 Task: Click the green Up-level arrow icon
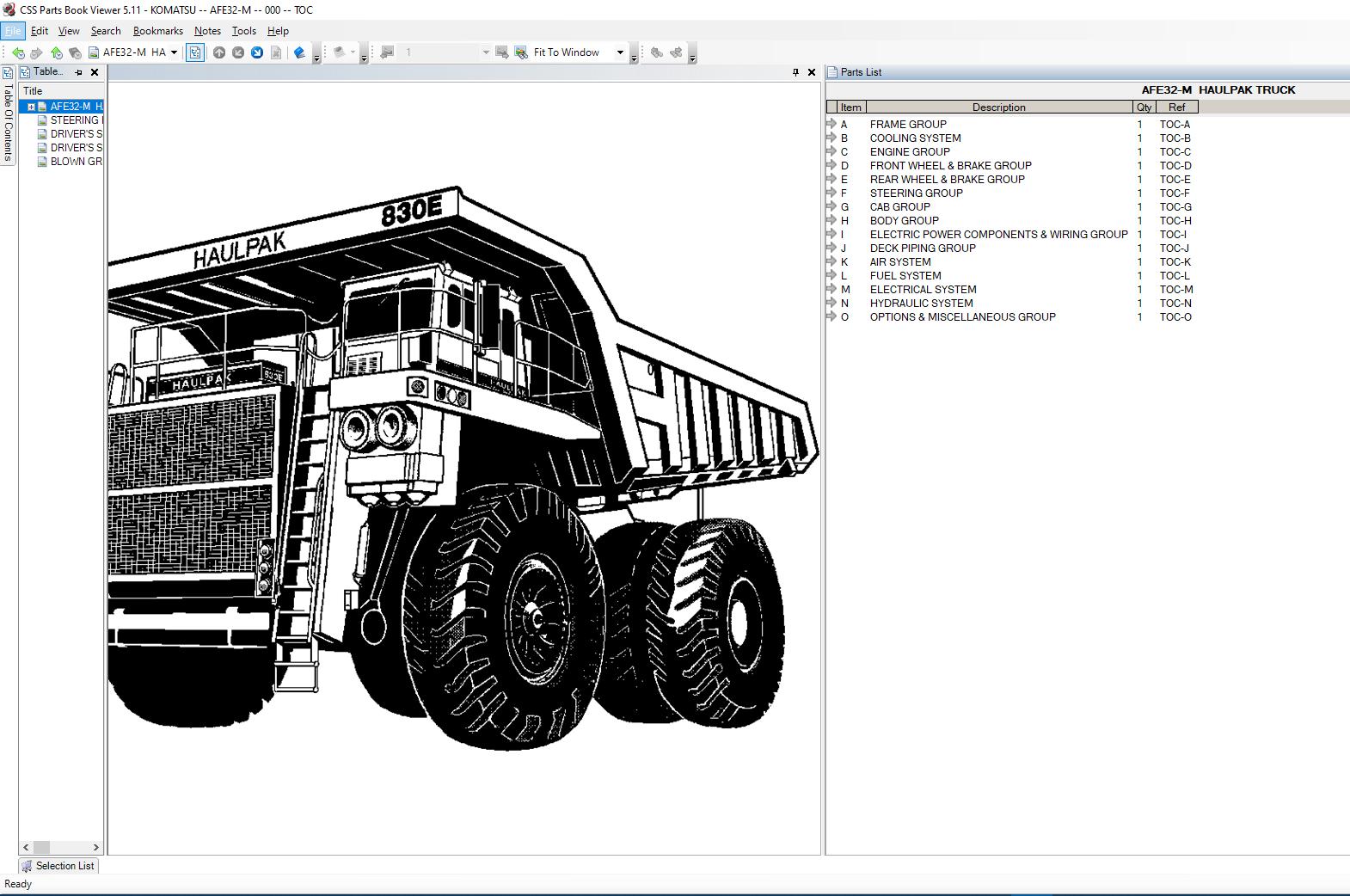click(x=56, y=52)
